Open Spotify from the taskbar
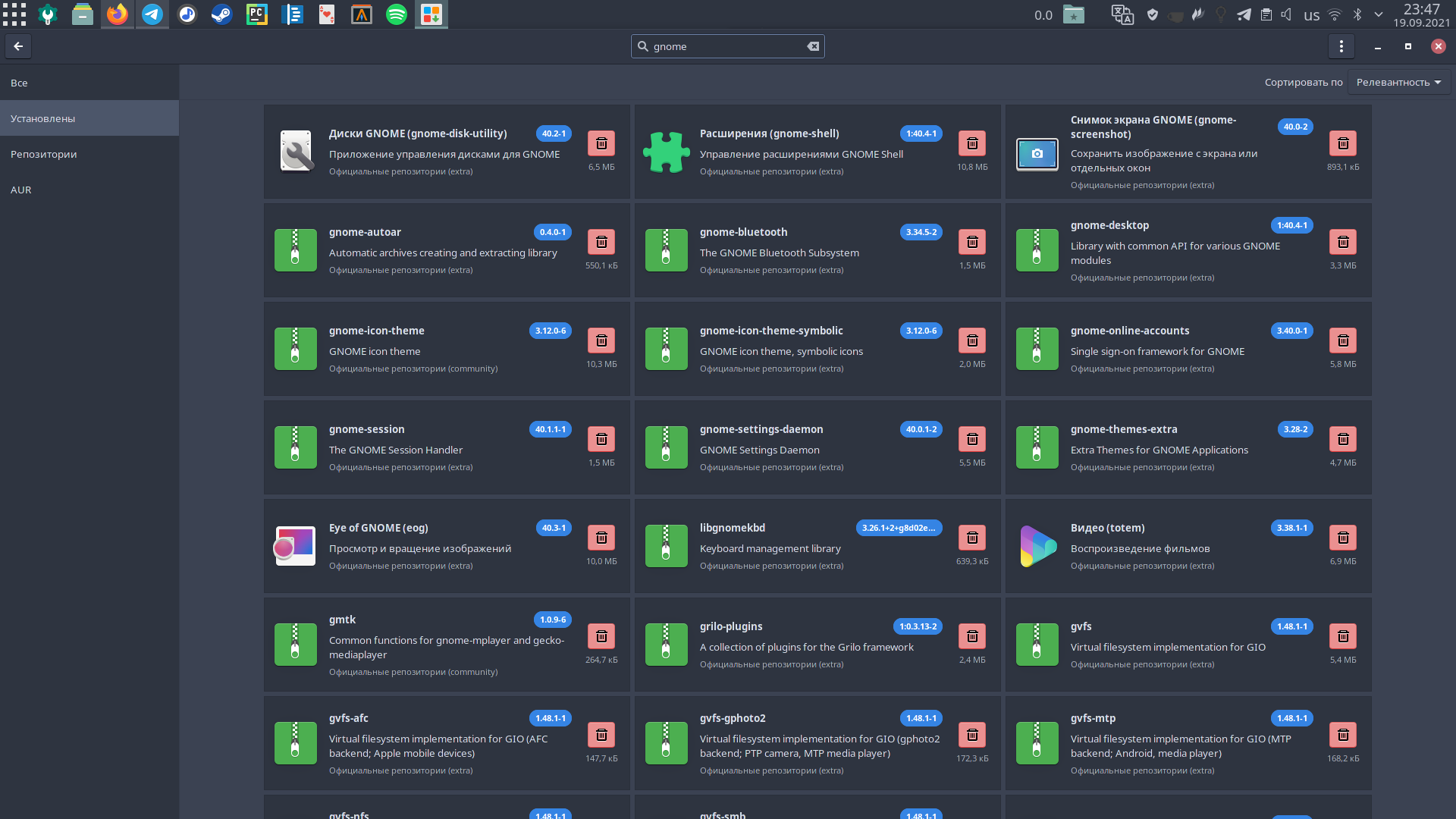The image size is (1456, 819). pyautogui.click(x=397, y=14)
